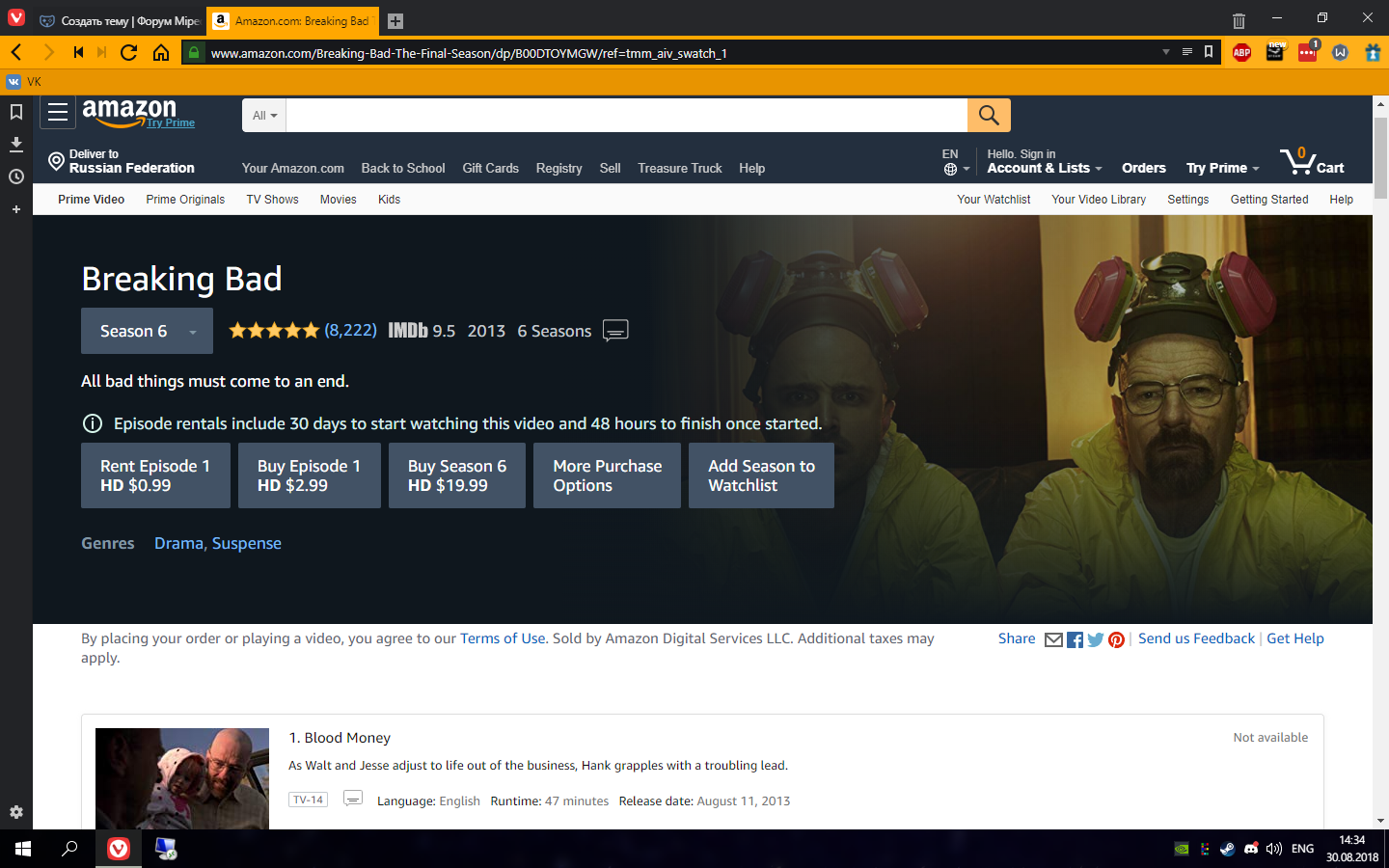The height and width of the screenshot is (868, 1389).
Task: Open the Steam tray icon
Action: pos(1227,849)
